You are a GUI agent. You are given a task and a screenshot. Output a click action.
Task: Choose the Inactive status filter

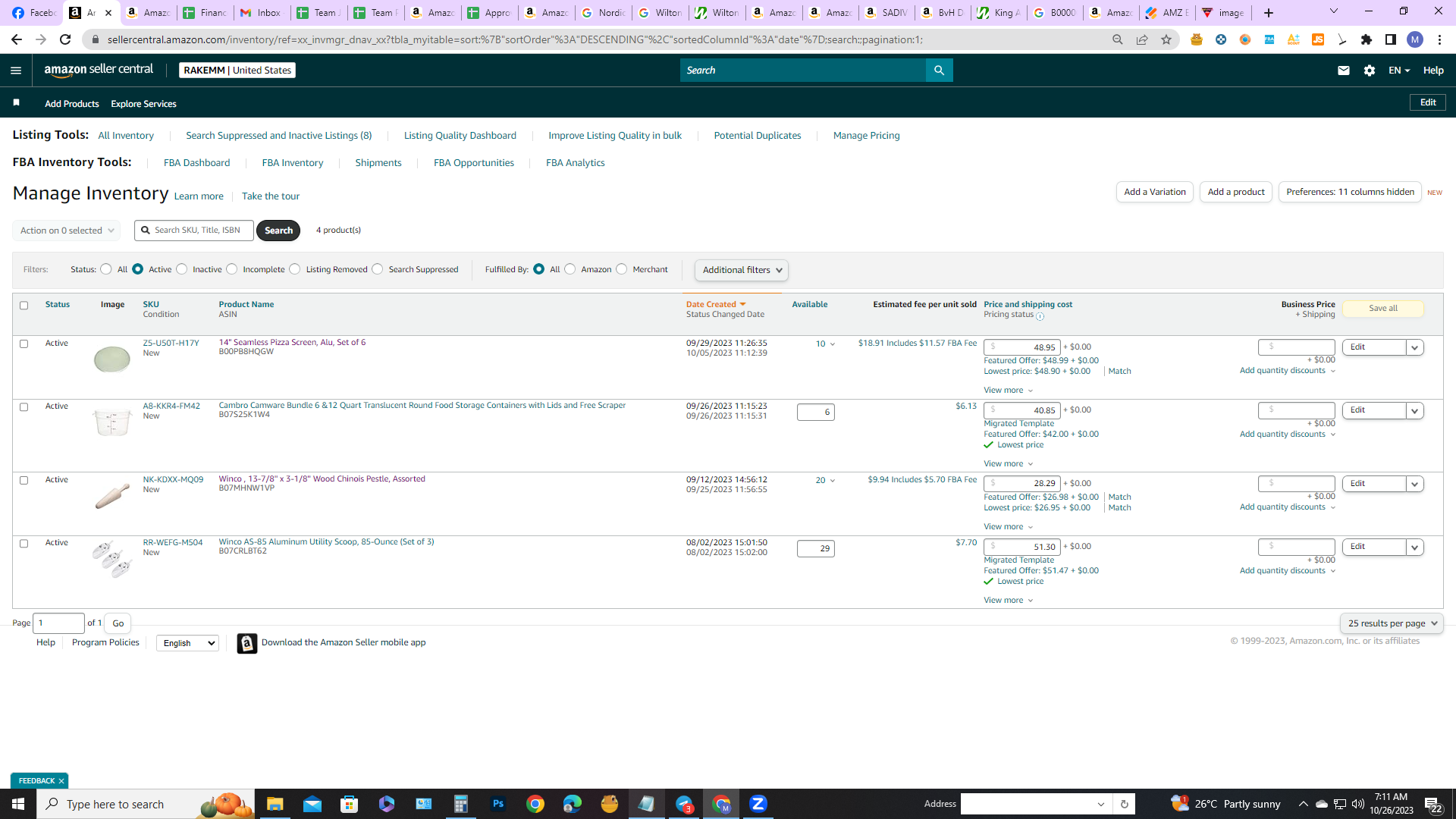[x=182, y=269]
